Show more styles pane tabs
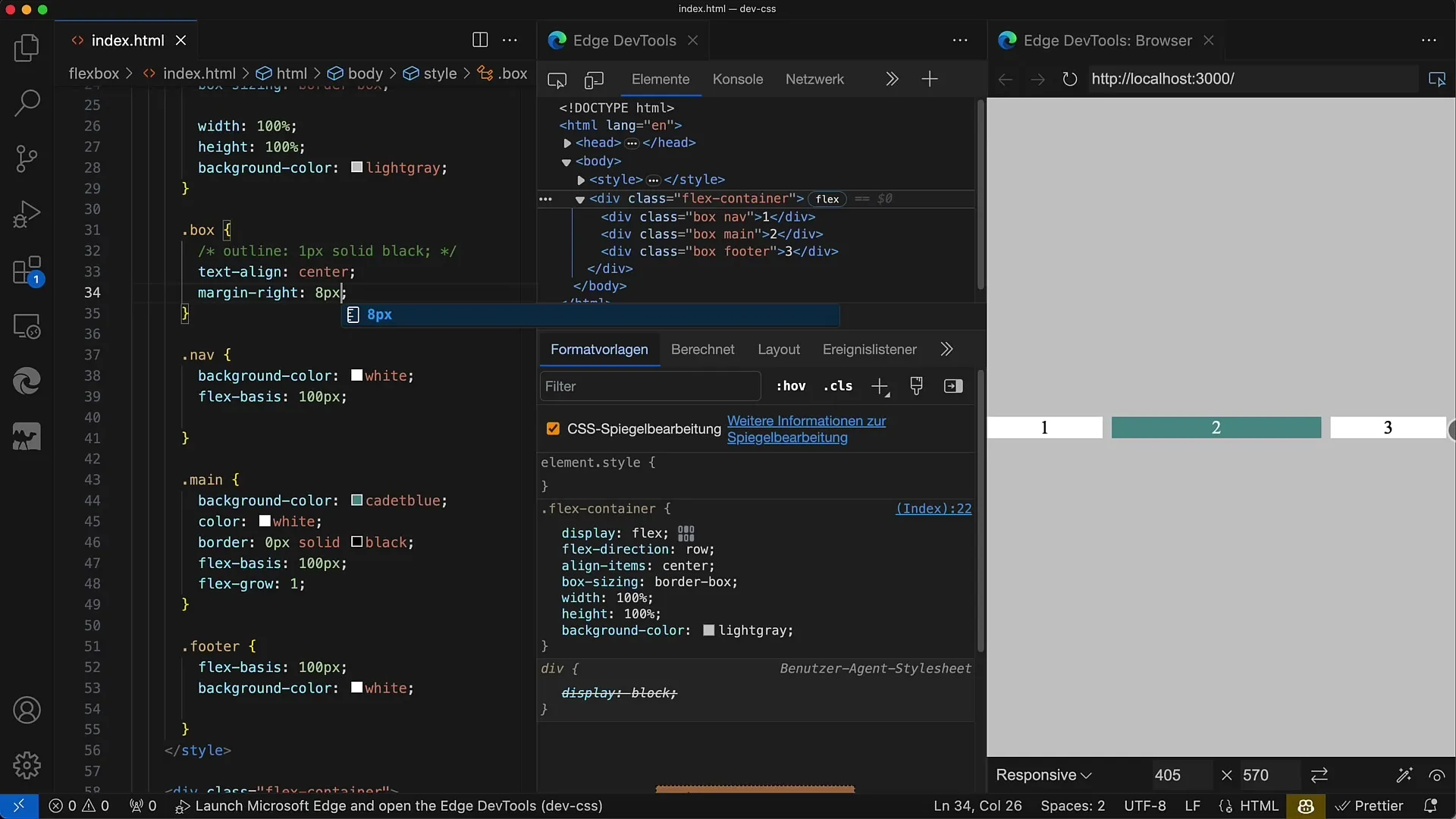The height and width of the screenshot is (819, 1456). [946, 349]
